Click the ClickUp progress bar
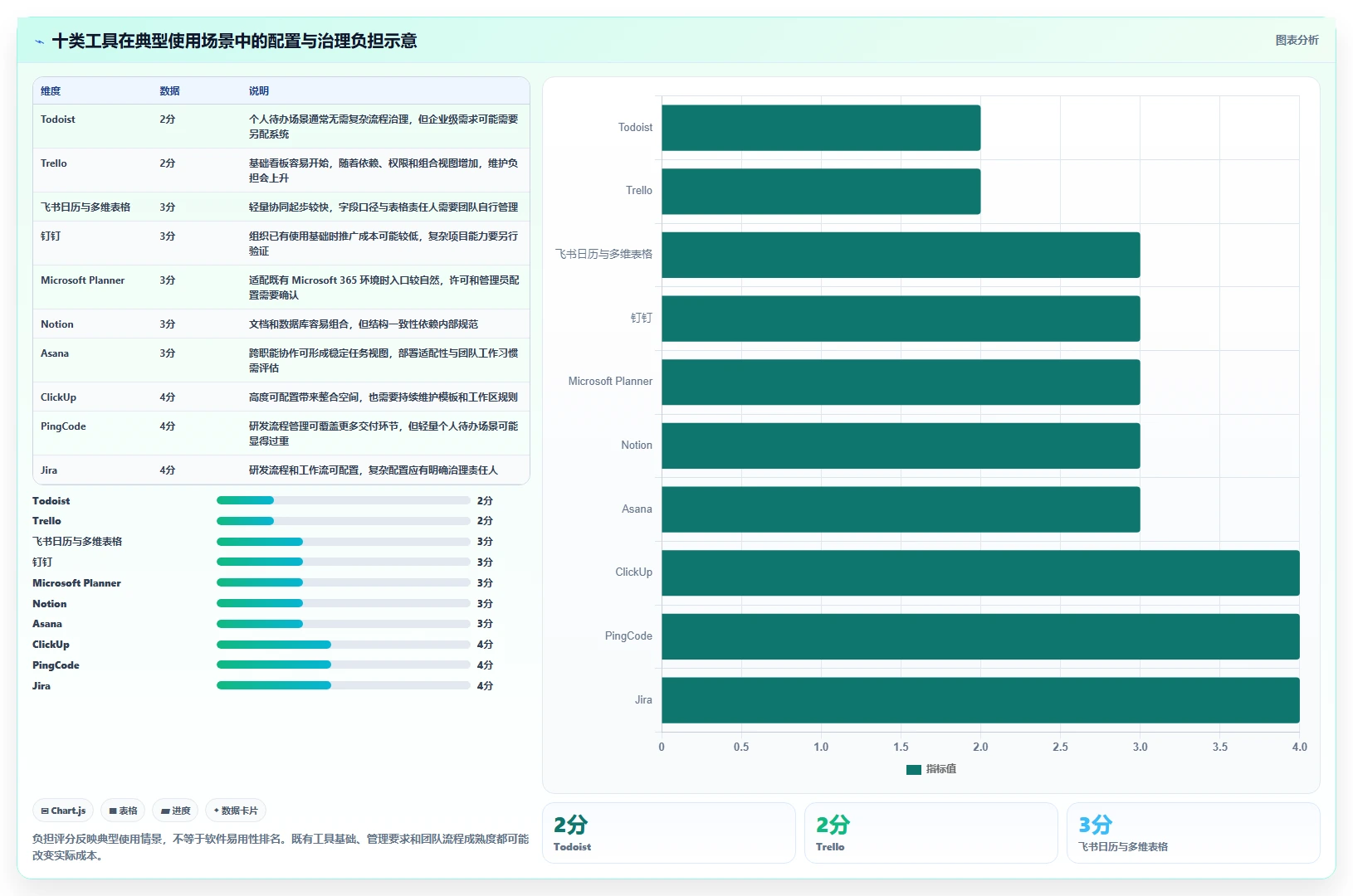 coord(343,645)
